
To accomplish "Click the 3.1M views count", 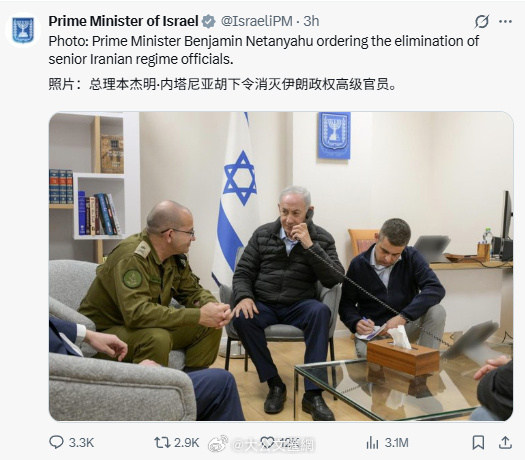I will click(x=396, y=443).
